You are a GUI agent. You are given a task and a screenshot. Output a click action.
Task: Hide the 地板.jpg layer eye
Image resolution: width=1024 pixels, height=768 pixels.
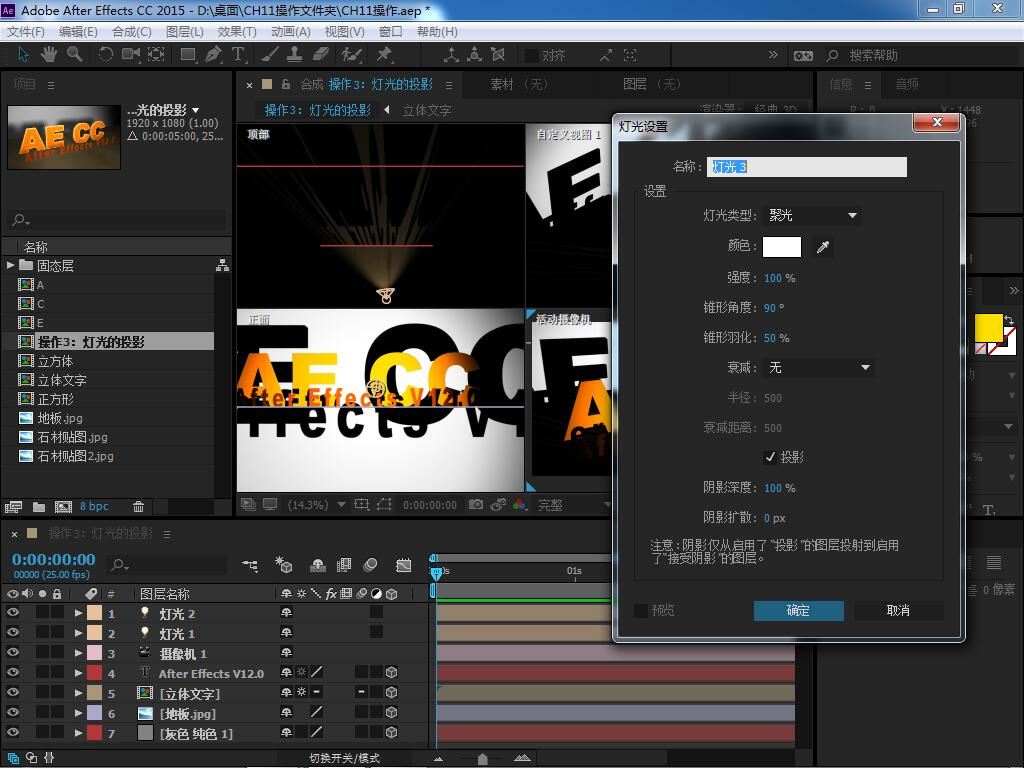tap(12, 712)
